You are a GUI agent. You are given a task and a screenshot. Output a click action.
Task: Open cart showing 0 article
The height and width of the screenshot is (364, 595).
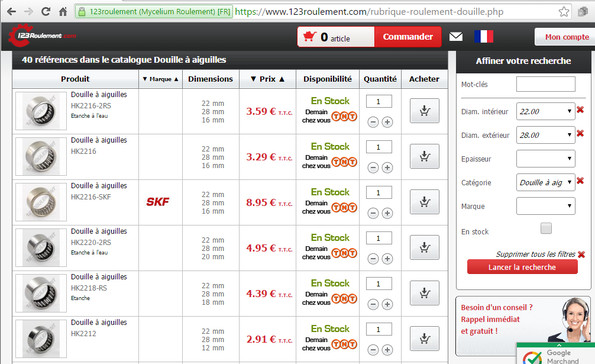click(336, 37)
